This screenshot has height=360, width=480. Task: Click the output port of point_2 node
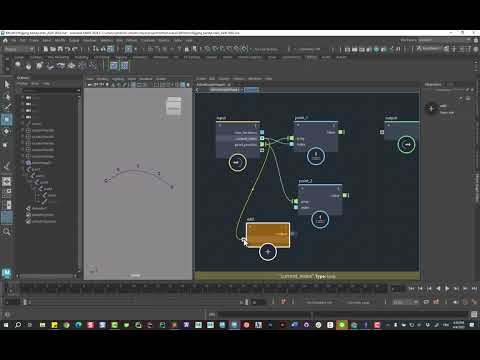[x=345, y=195]
